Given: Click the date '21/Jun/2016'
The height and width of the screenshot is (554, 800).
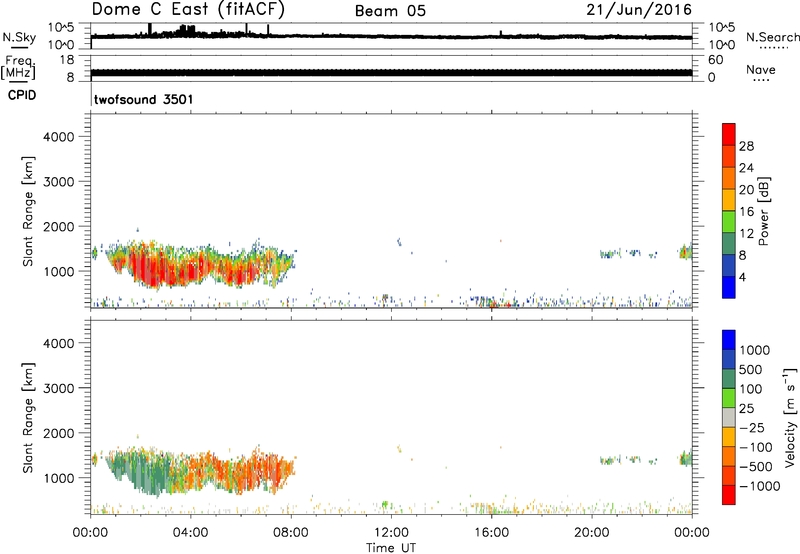Looking at the screenshot, I should point(639,10).
